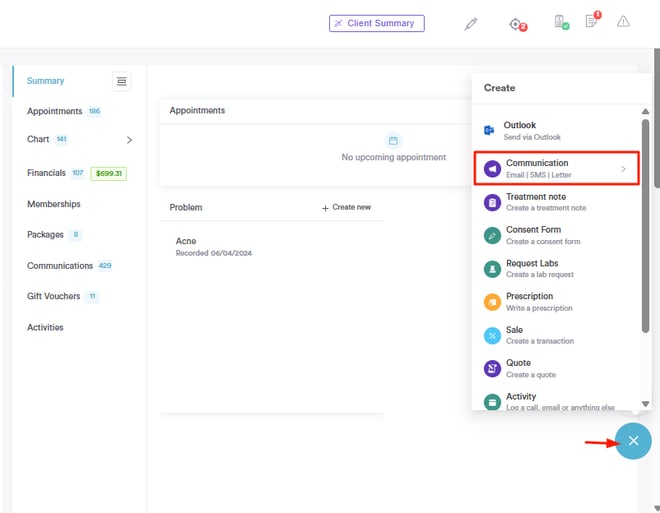Open the target icon with red badge
Image resolution: width=660 pixels, height=513 pixels.
coord(516,23)
